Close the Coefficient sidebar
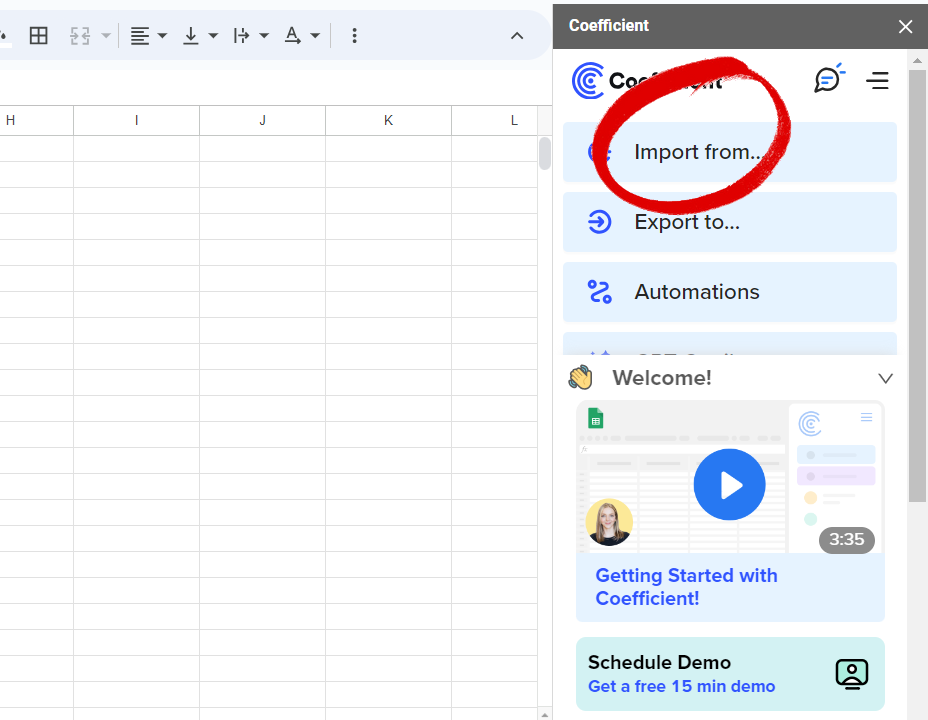Image resolution: width=928 pixels, height=720 pixels. [x=905, y=26]
